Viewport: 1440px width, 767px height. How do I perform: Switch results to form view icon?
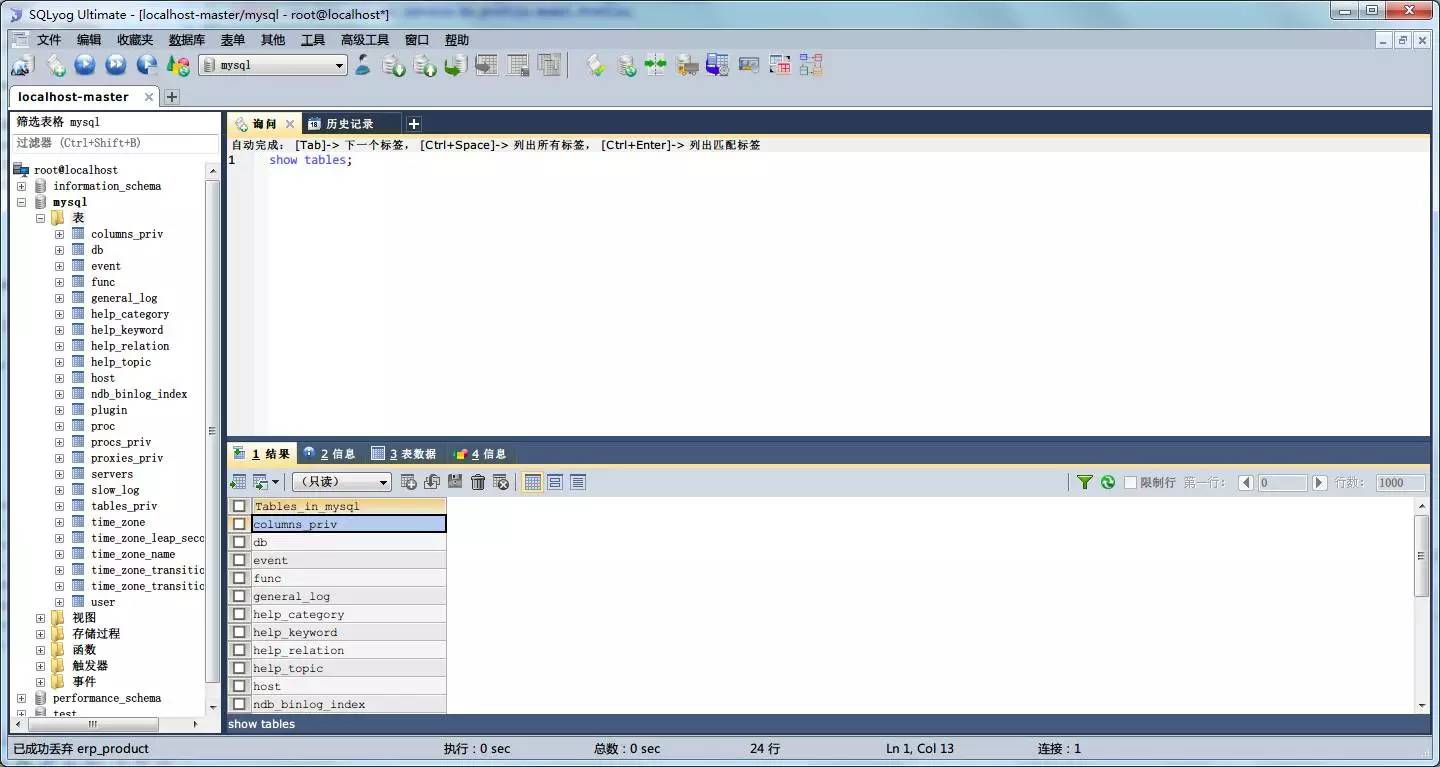pyautogui.click(x=555, y=482)
